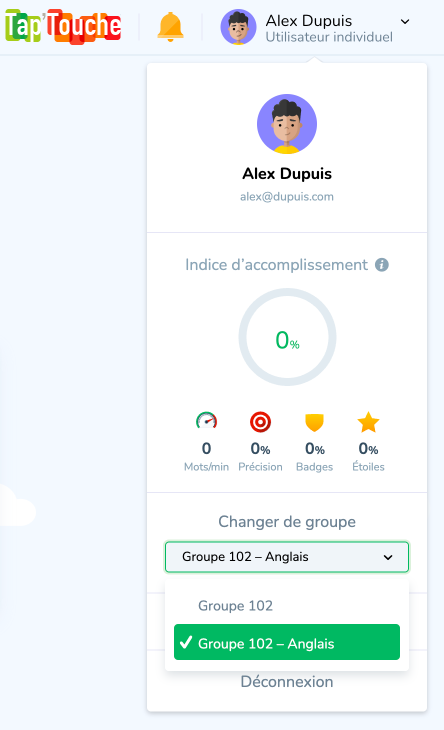This screenshot has width=444, height=730.
Task: Click the red target Précision icon
Action: coord(260,422)
